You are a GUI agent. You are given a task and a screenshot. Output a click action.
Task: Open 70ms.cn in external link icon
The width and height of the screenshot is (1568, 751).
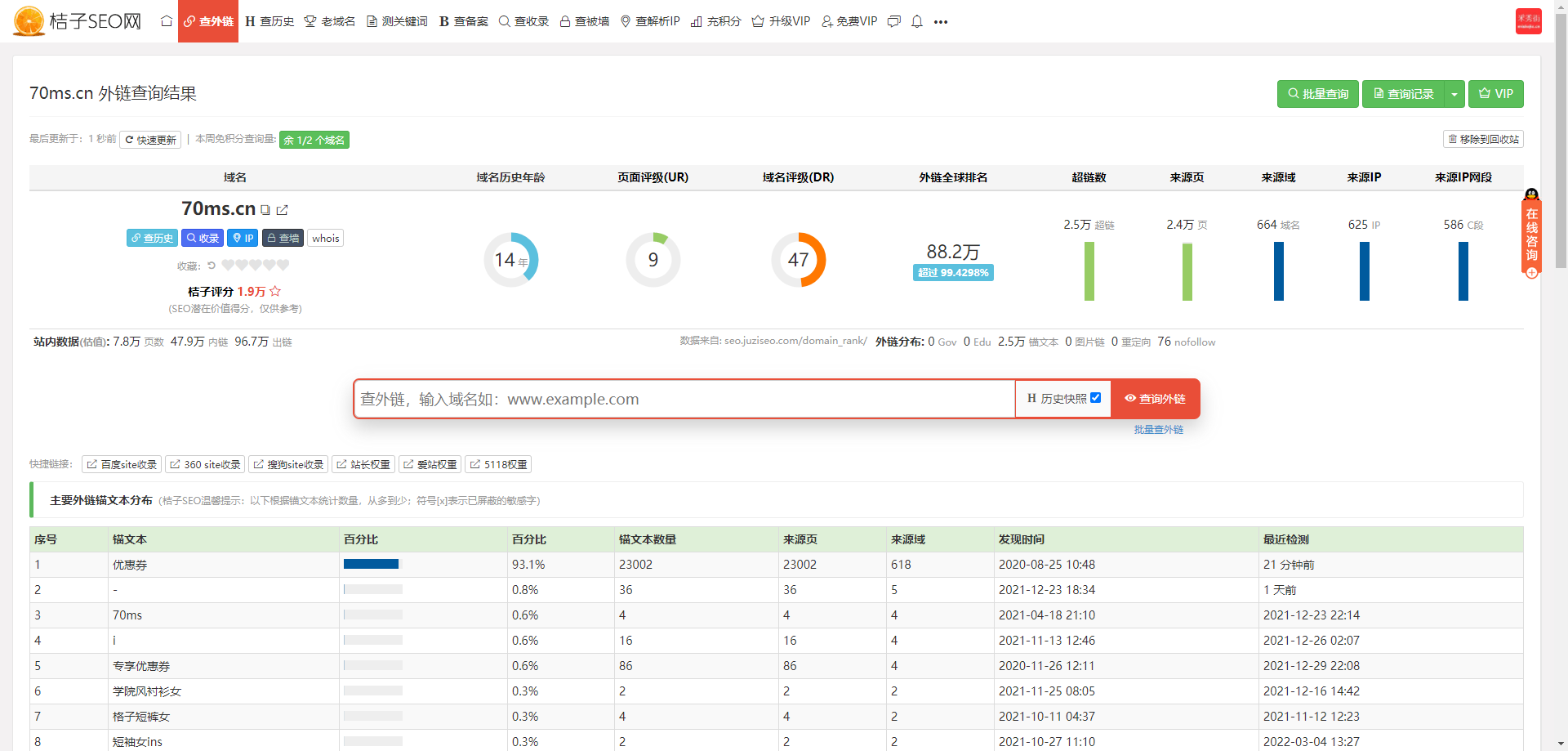(283, 210)
